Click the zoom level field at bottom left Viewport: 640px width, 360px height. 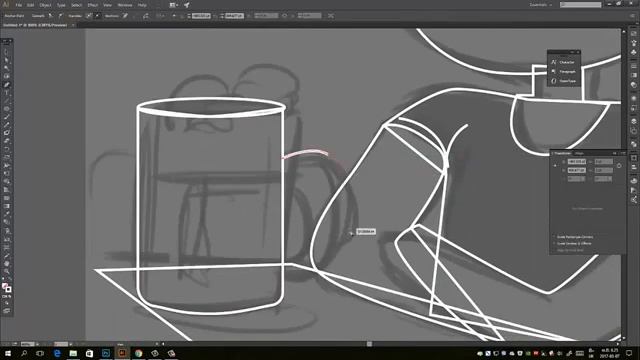[27, 344]
